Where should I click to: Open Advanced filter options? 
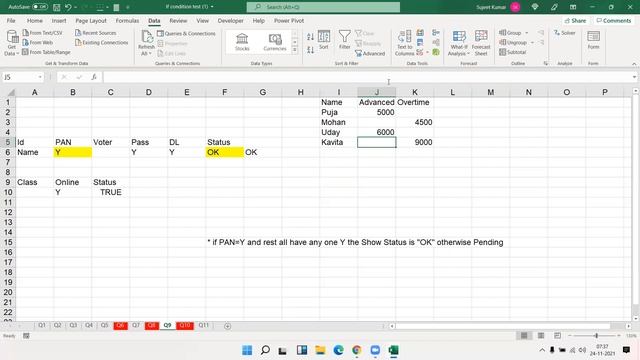[370, 53]
